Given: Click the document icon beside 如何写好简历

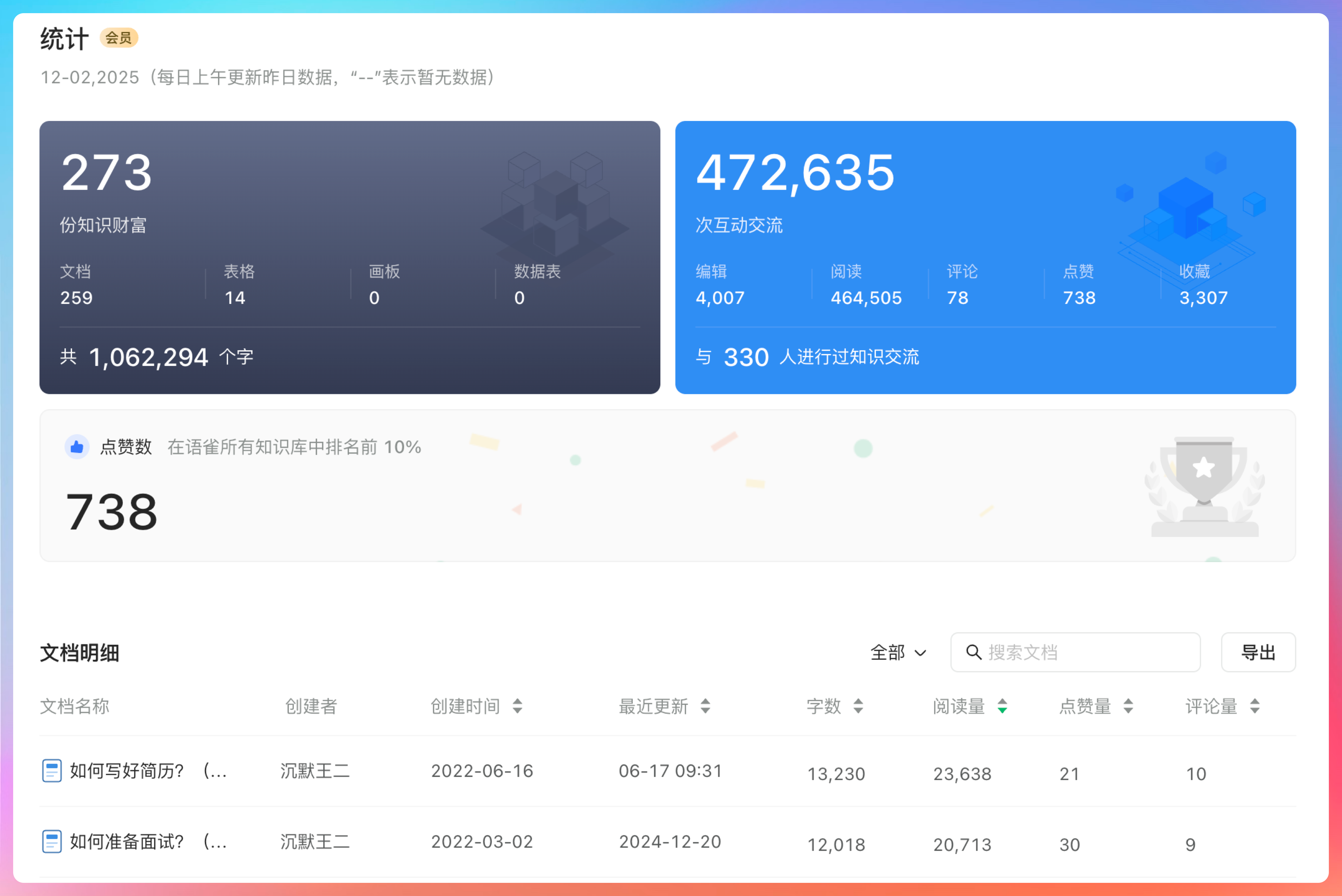Looking at the screenshot, I should coord(52,771).
